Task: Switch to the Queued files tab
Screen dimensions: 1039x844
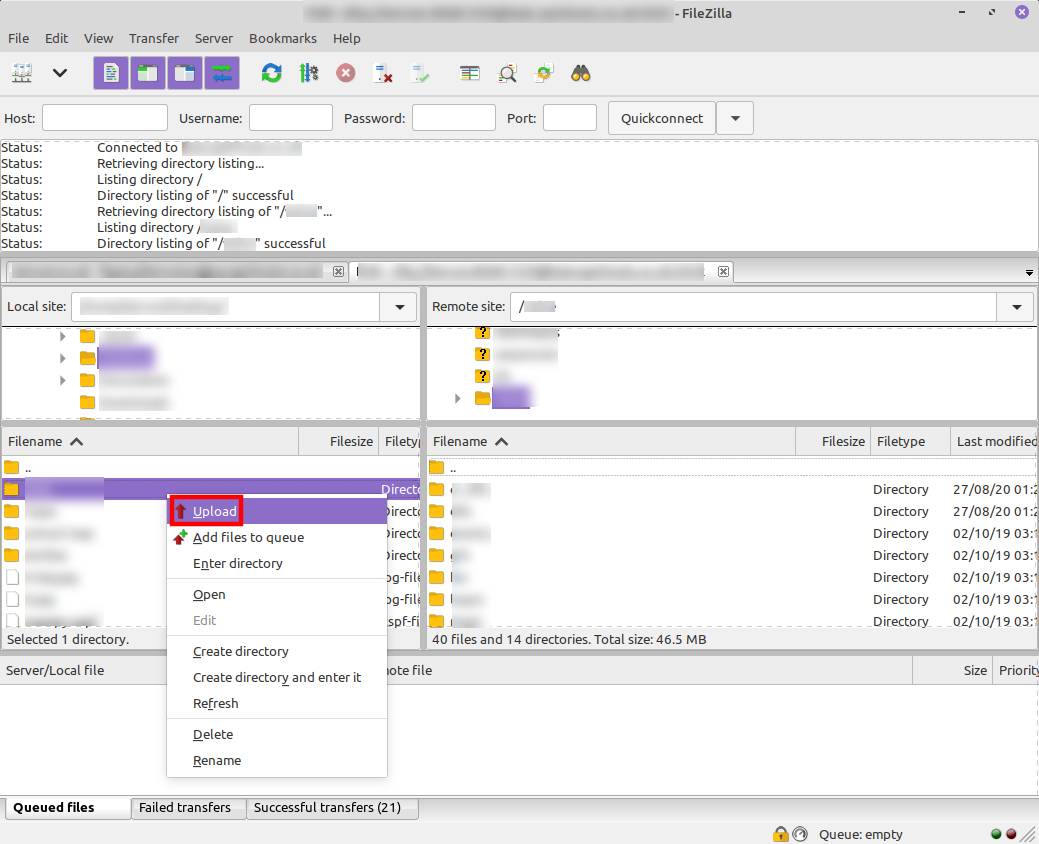Action: [x=68, y=808]
